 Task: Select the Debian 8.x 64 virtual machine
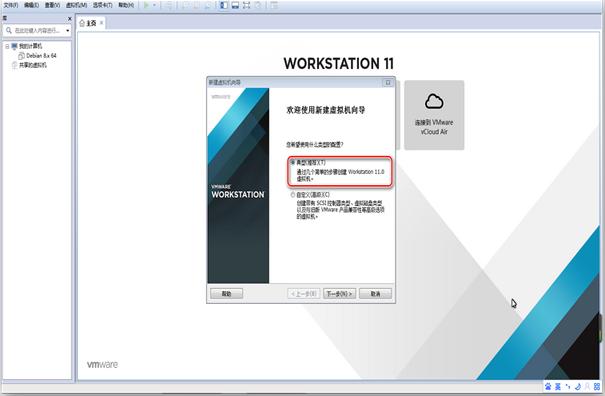pyautogui.click(x=37, y=56)
